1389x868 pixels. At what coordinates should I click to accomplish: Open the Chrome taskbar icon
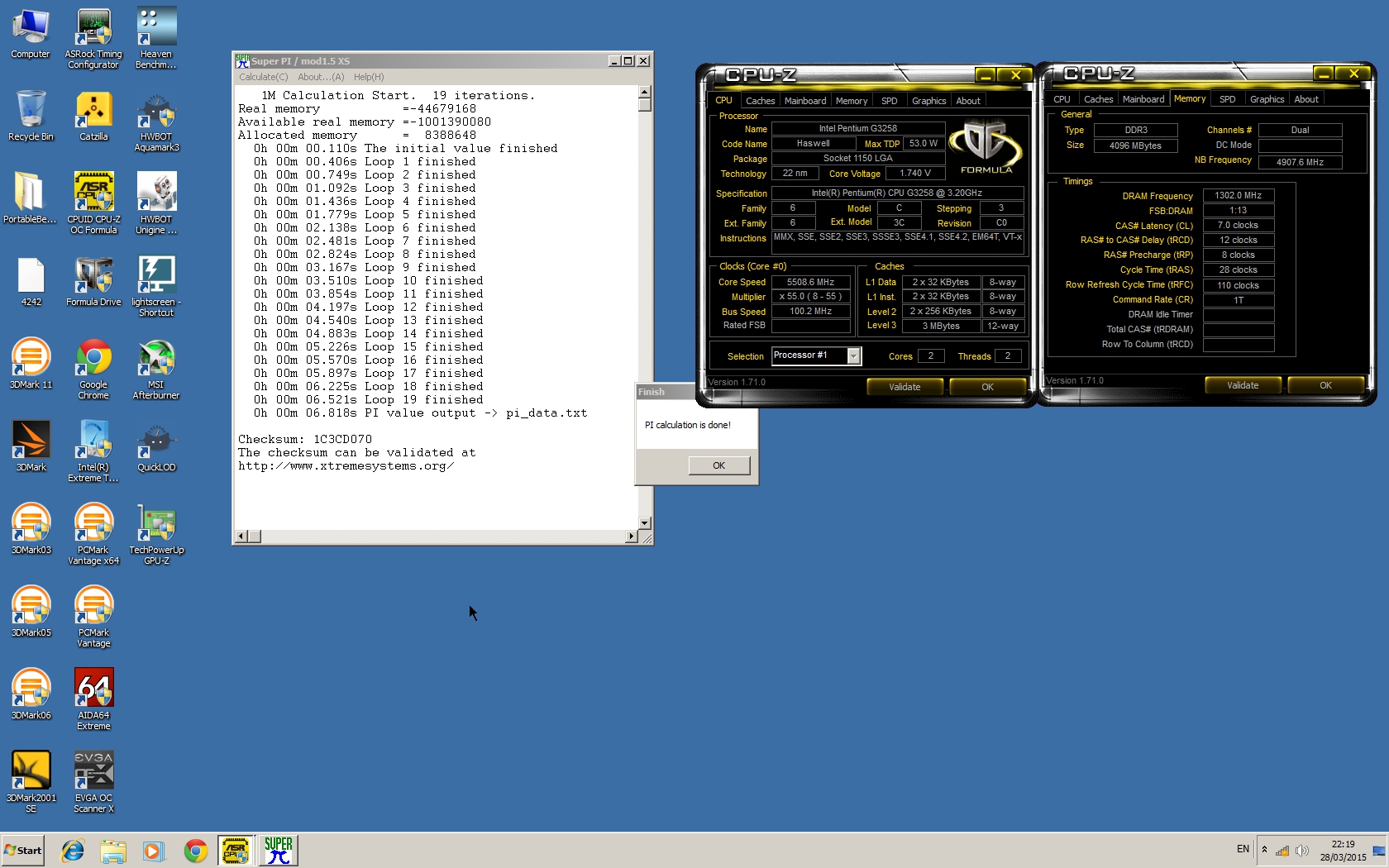coord(195,850)
